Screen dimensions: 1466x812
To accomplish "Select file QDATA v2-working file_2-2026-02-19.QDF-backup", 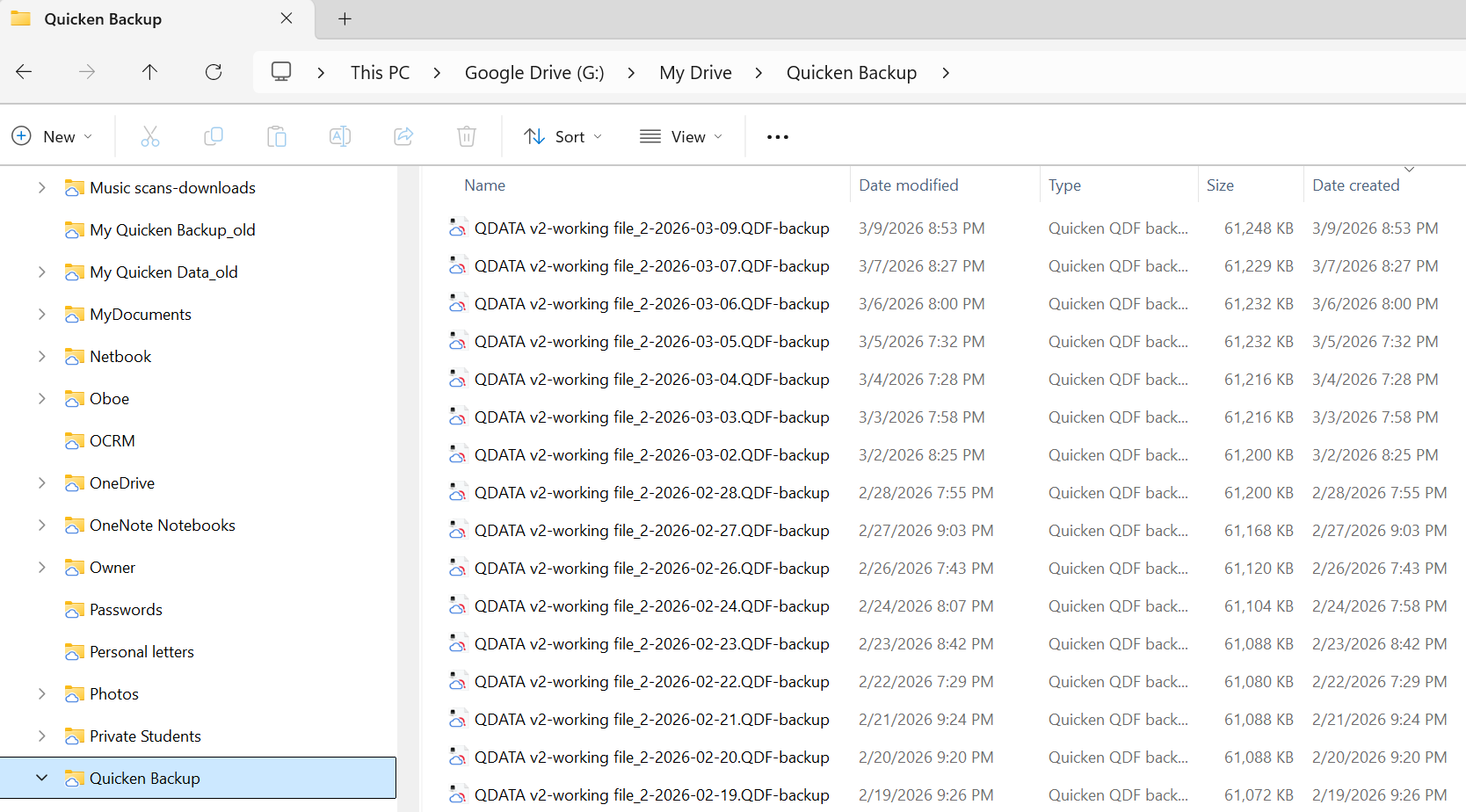I will coord(651,795).
